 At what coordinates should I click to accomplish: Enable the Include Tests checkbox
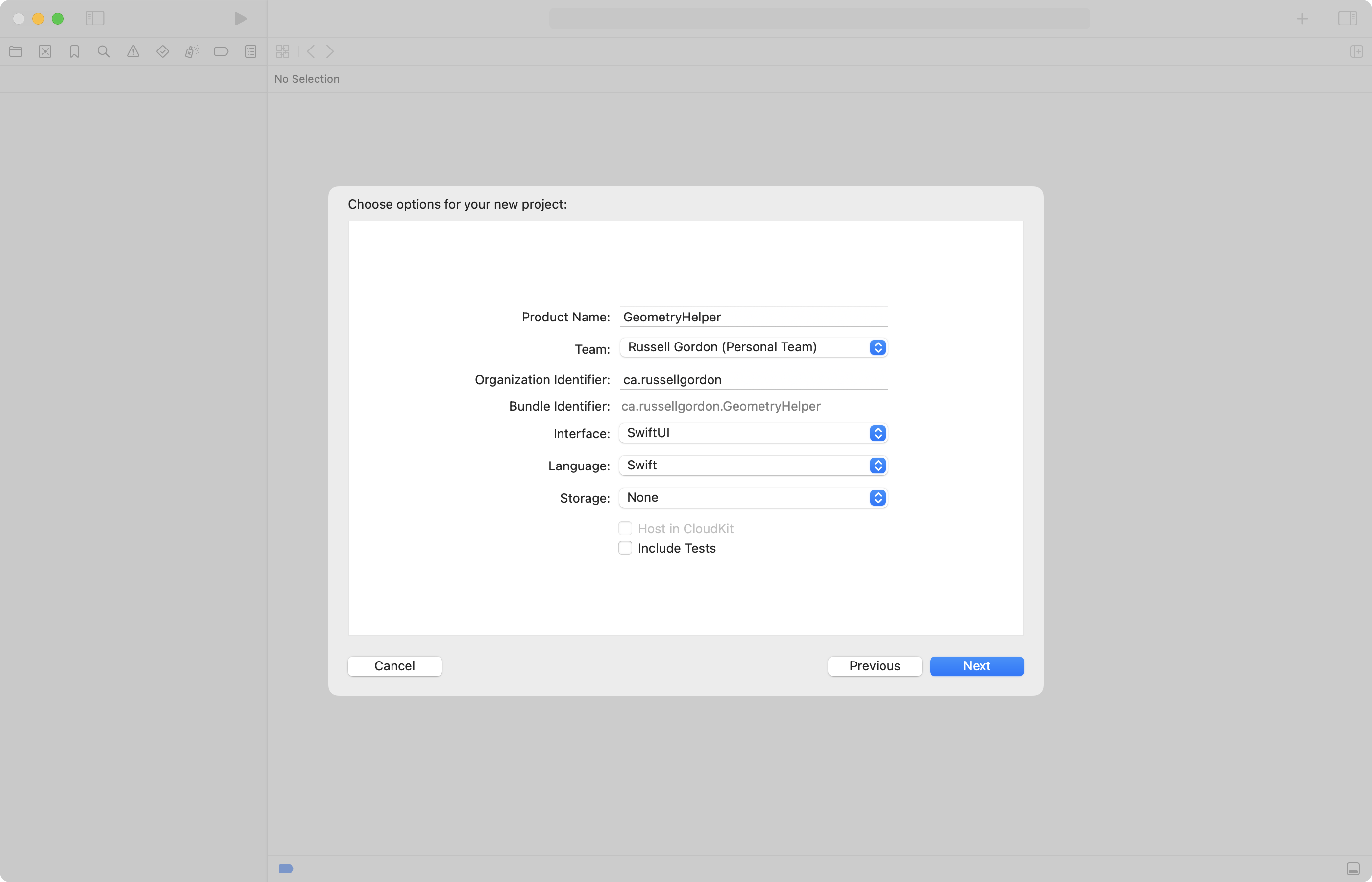tap(625, 548)
